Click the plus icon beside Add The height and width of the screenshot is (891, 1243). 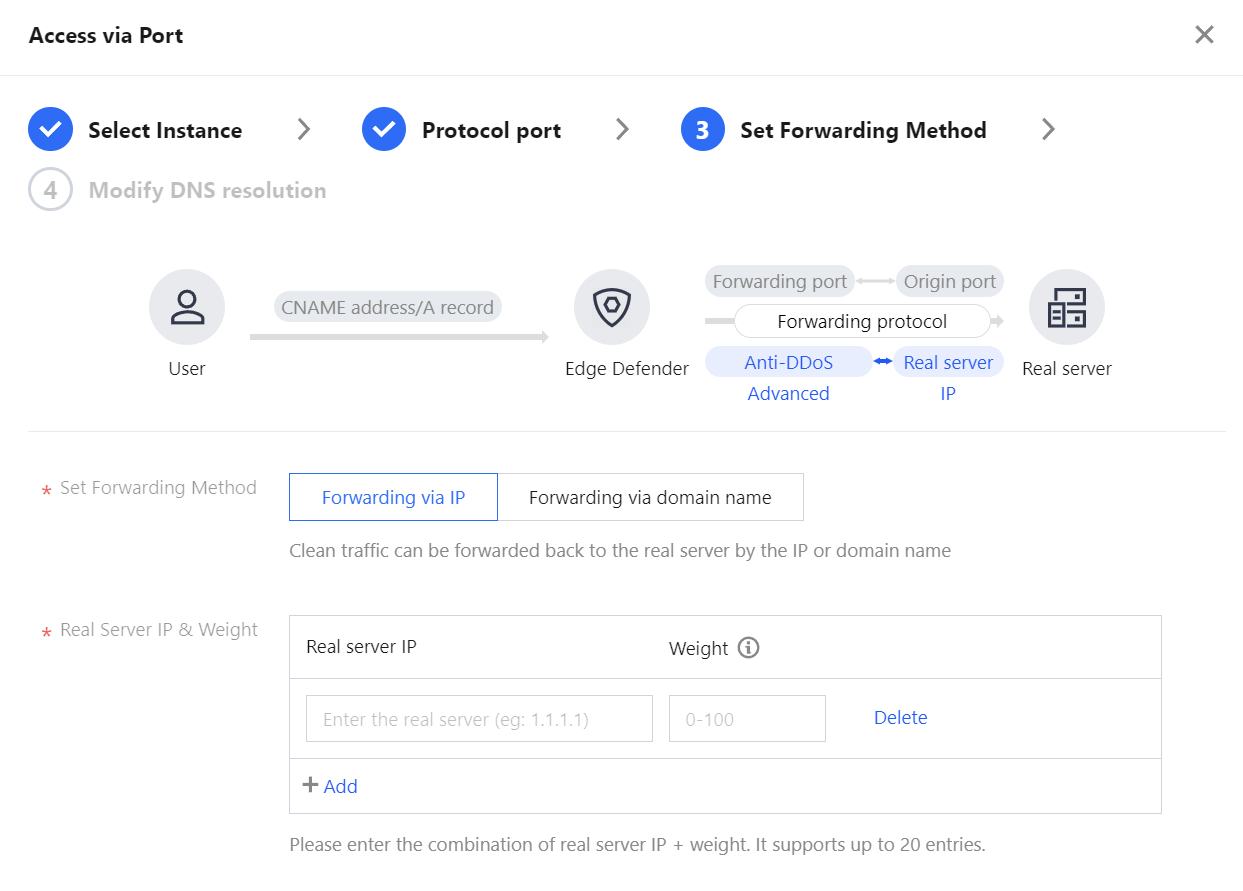[x=310, y=785]
